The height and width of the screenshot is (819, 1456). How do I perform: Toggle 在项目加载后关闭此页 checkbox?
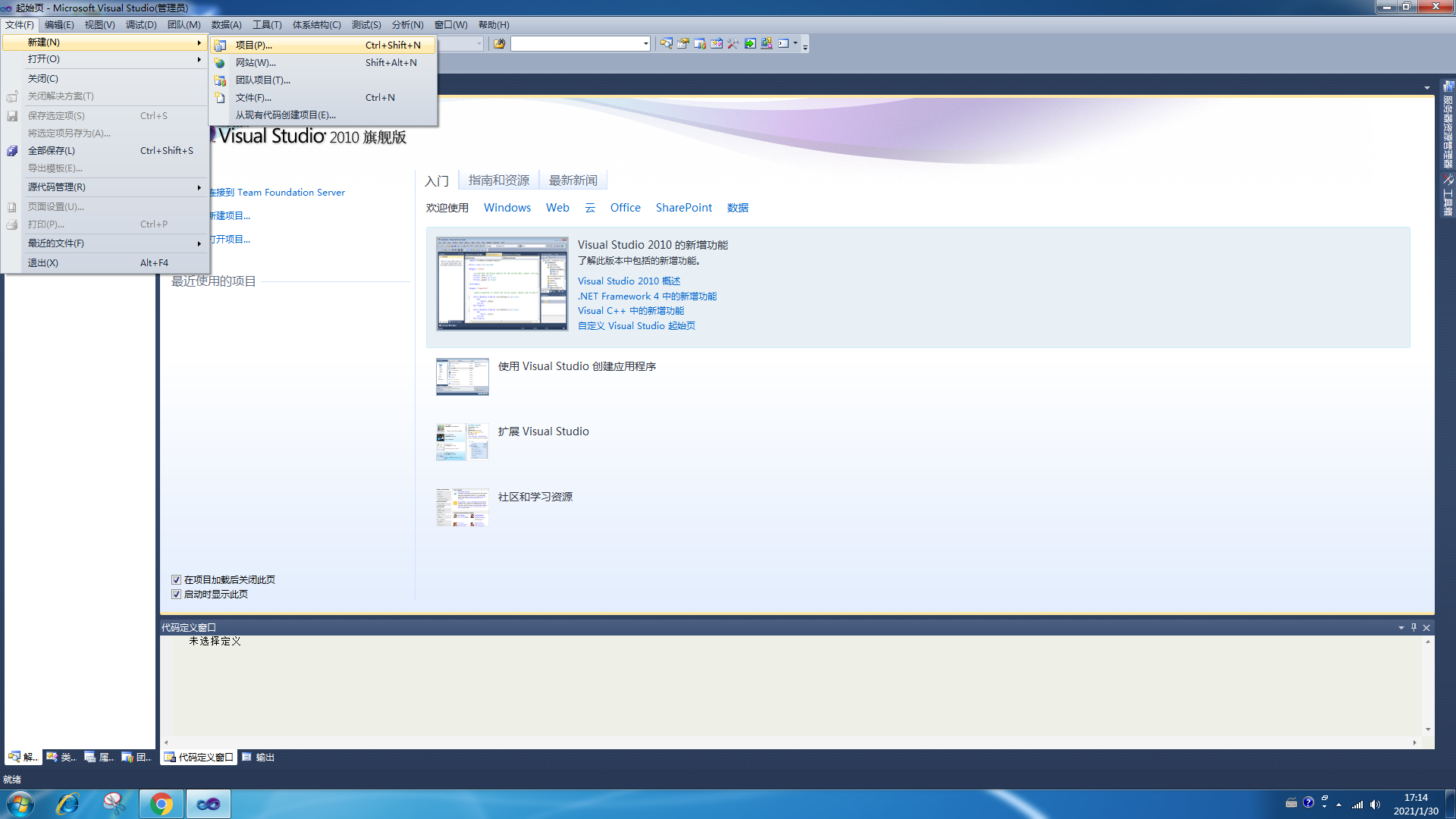pos(176,579)
